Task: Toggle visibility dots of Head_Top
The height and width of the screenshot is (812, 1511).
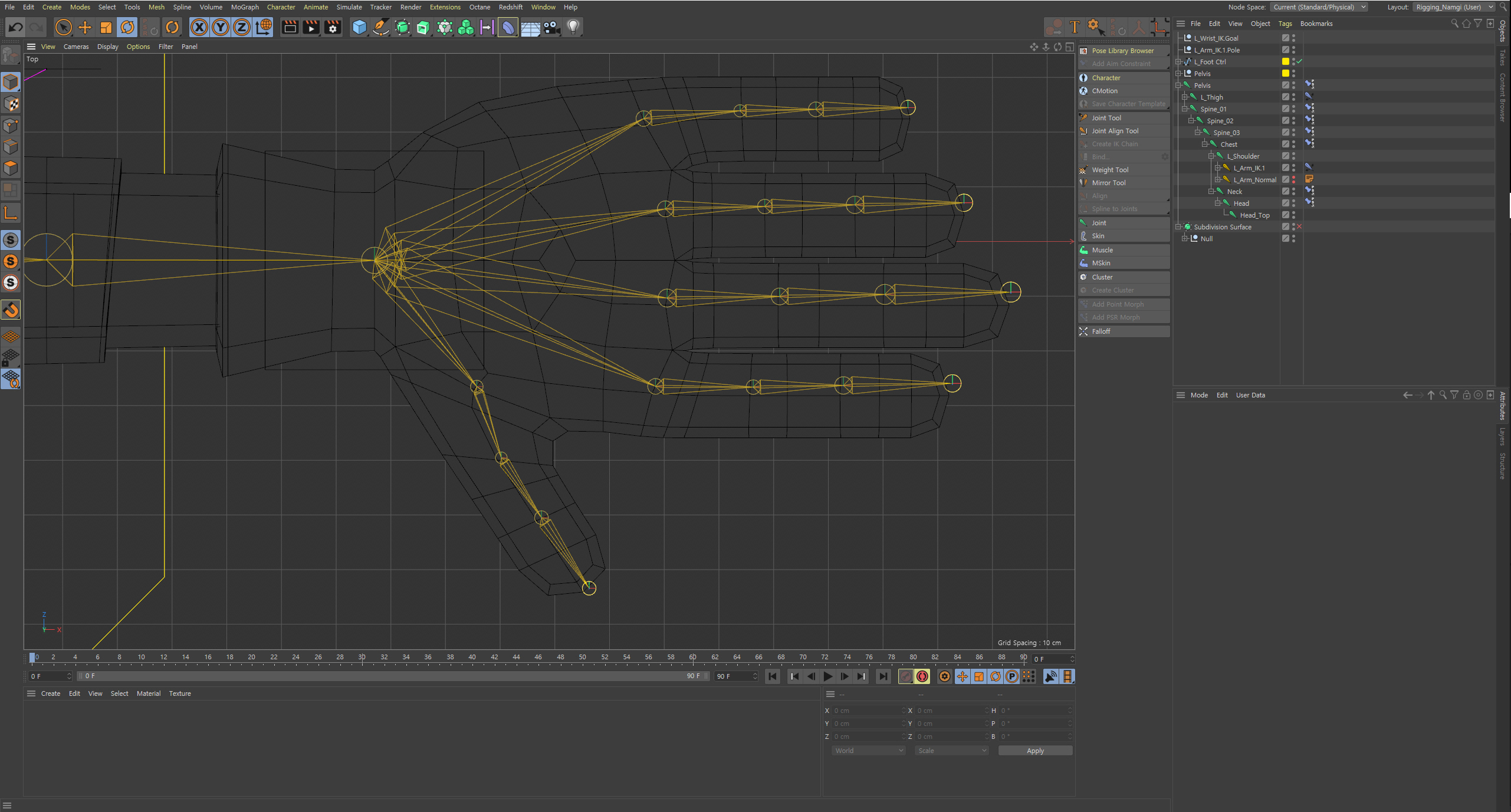Action: (1293, 215)
